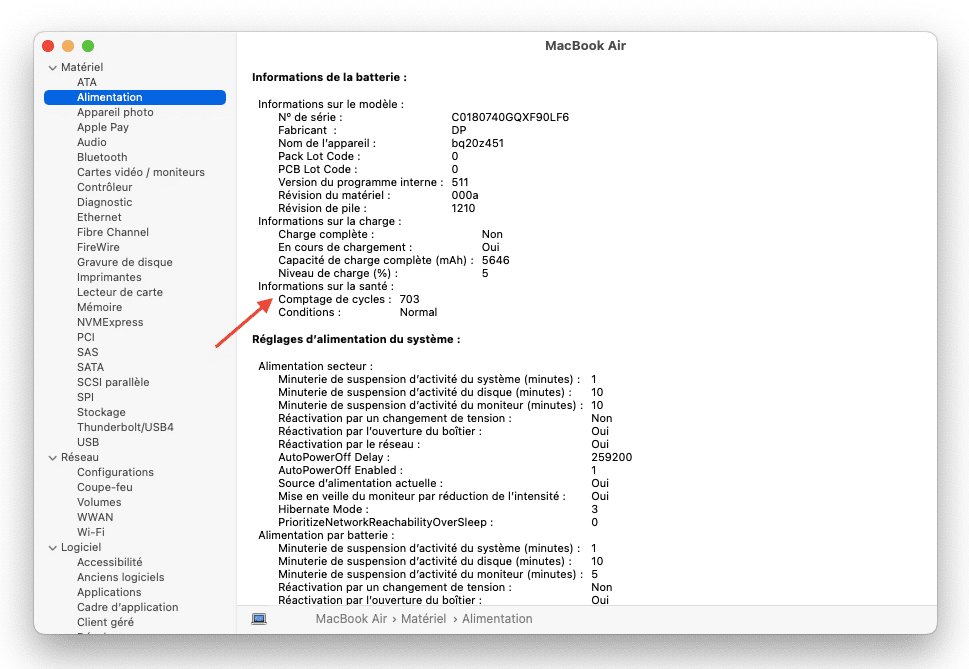The height and width of the screenshot is (669, 969).
Task: Open Lecteur de carte section
Action: (120, 292)
